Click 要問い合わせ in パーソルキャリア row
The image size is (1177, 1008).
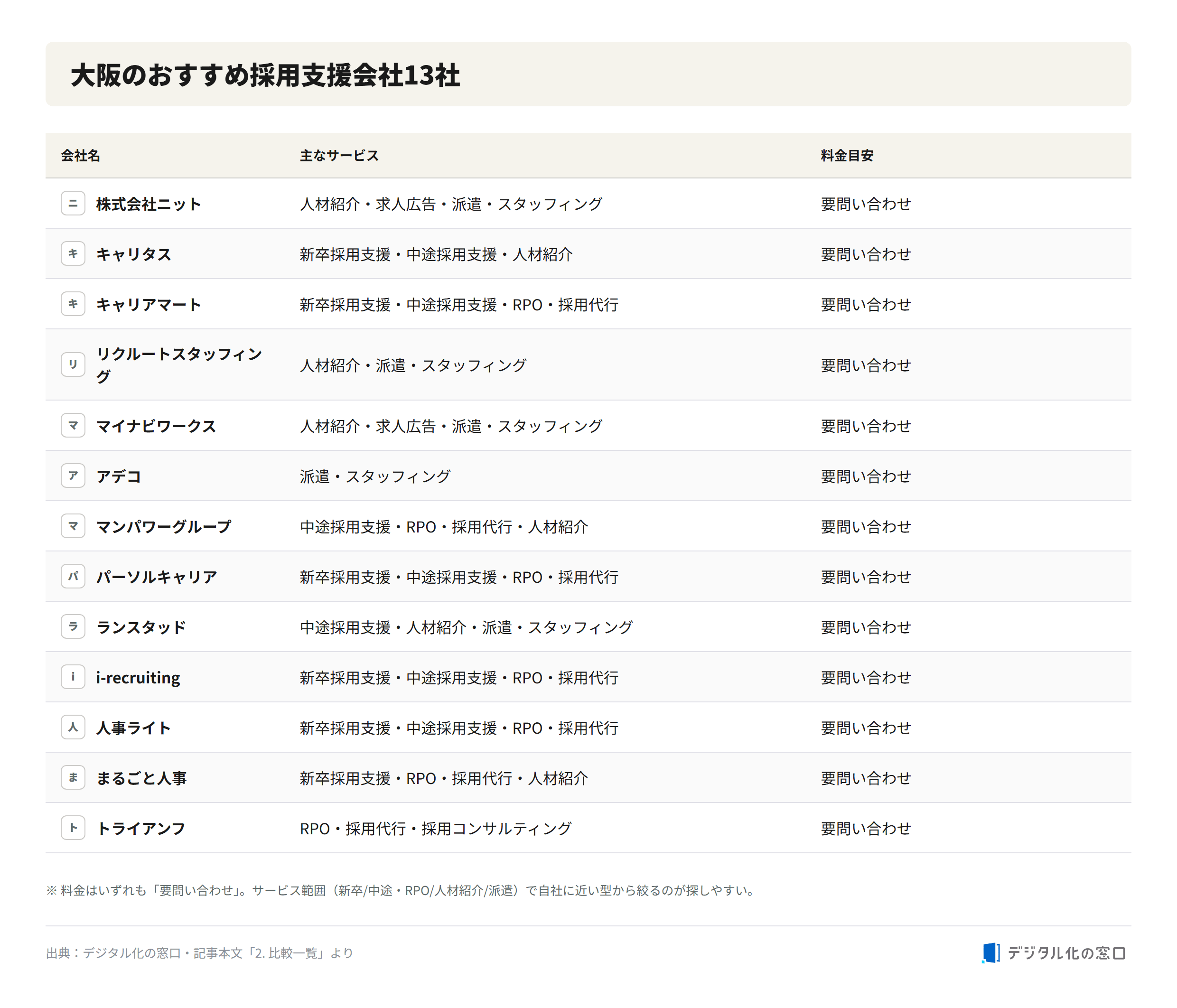point(866,577)
